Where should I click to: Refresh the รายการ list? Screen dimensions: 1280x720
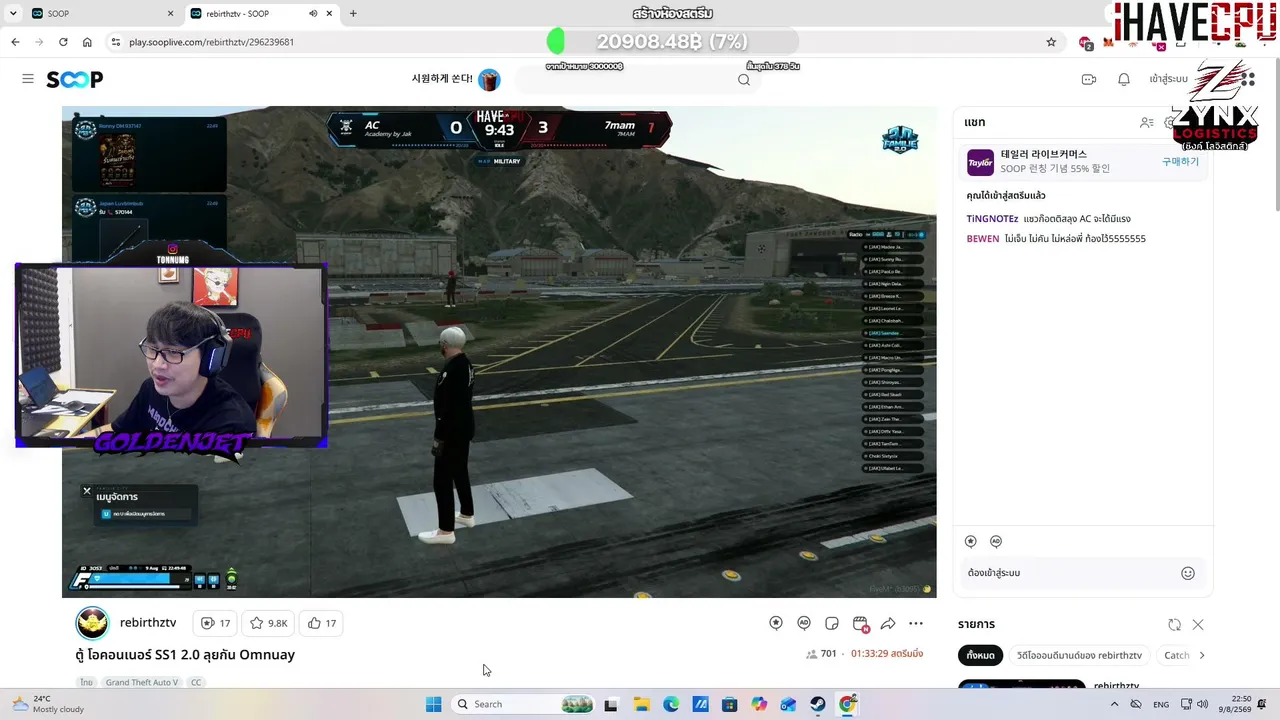click(1174, 624)
